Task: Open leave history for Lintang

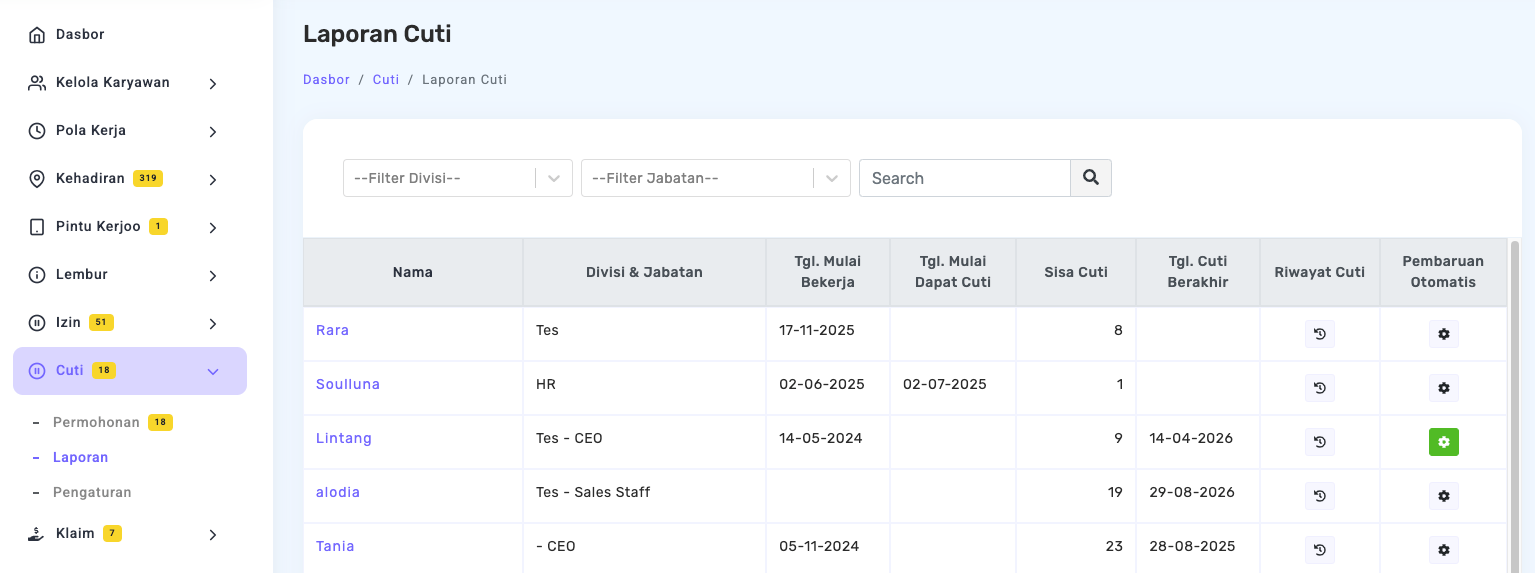Action: (1320, 442)
